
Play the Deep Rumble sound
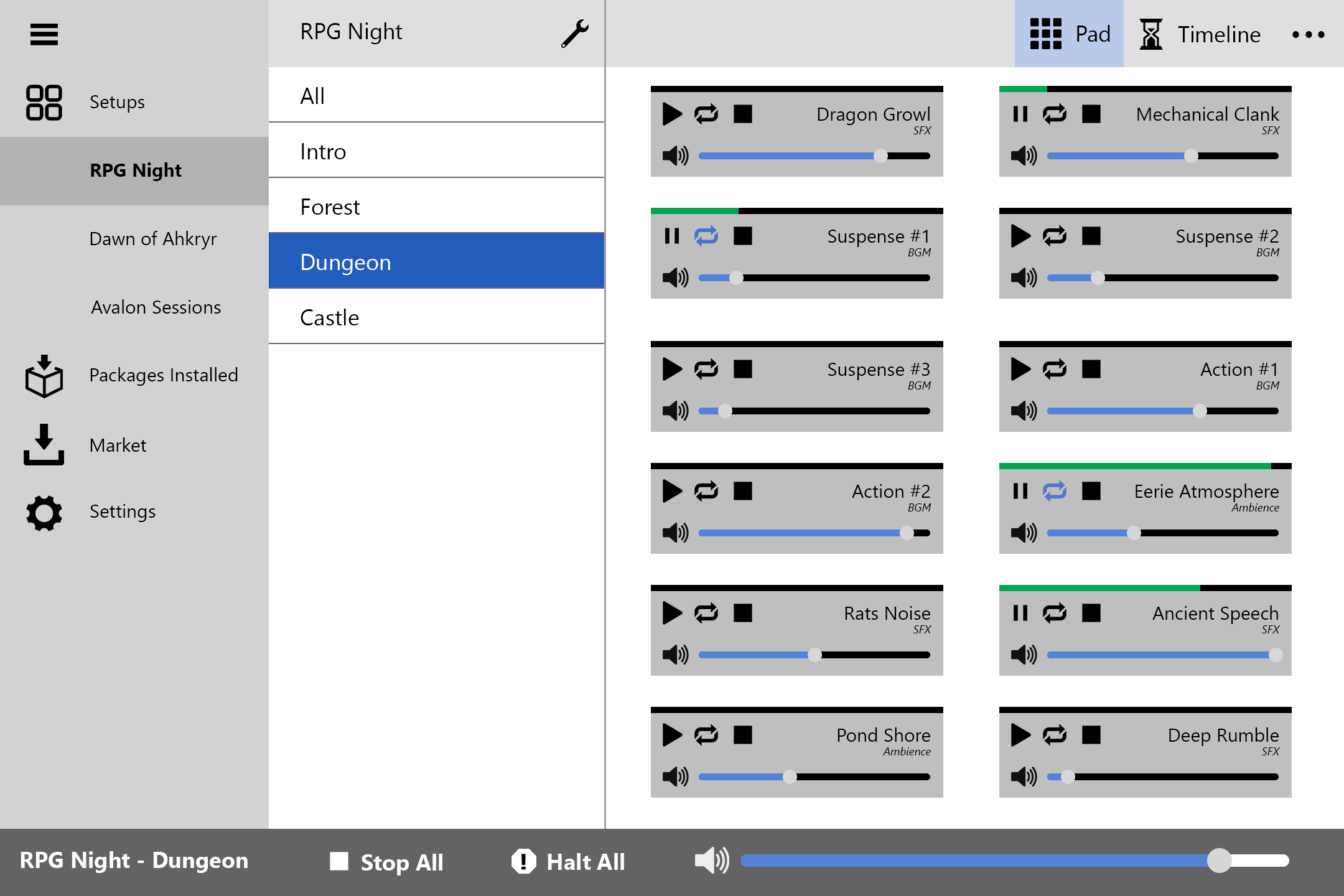pos(1020,735)
